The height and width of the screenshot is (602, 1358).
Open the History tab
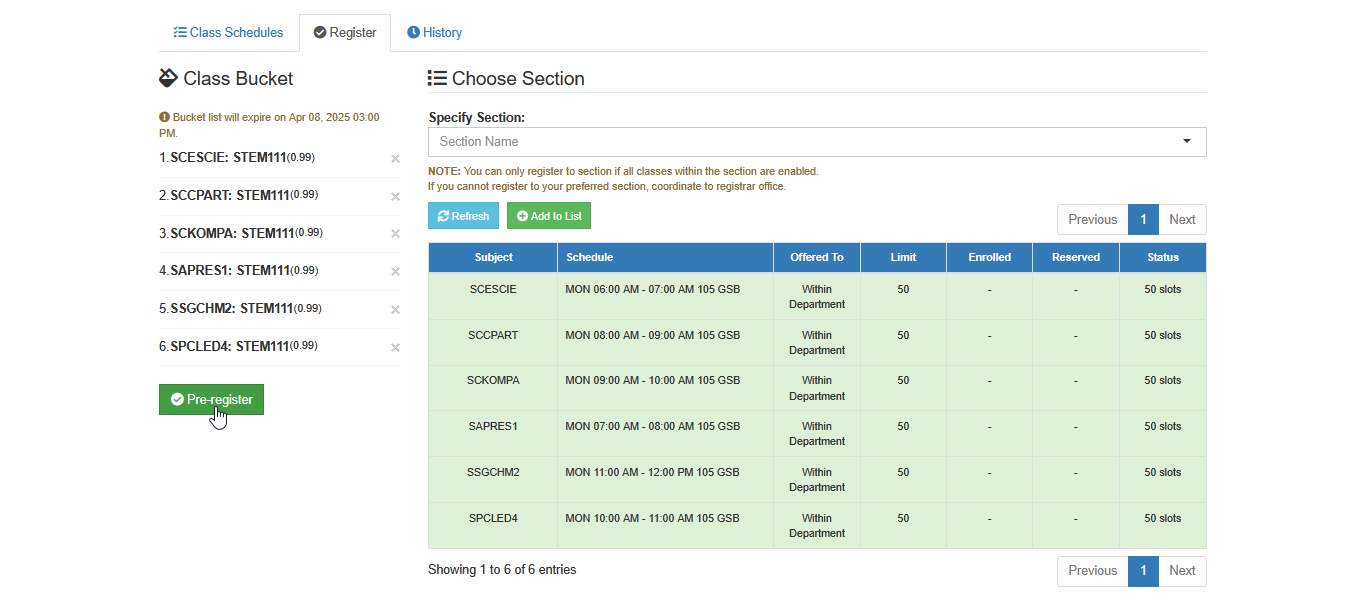434,33
